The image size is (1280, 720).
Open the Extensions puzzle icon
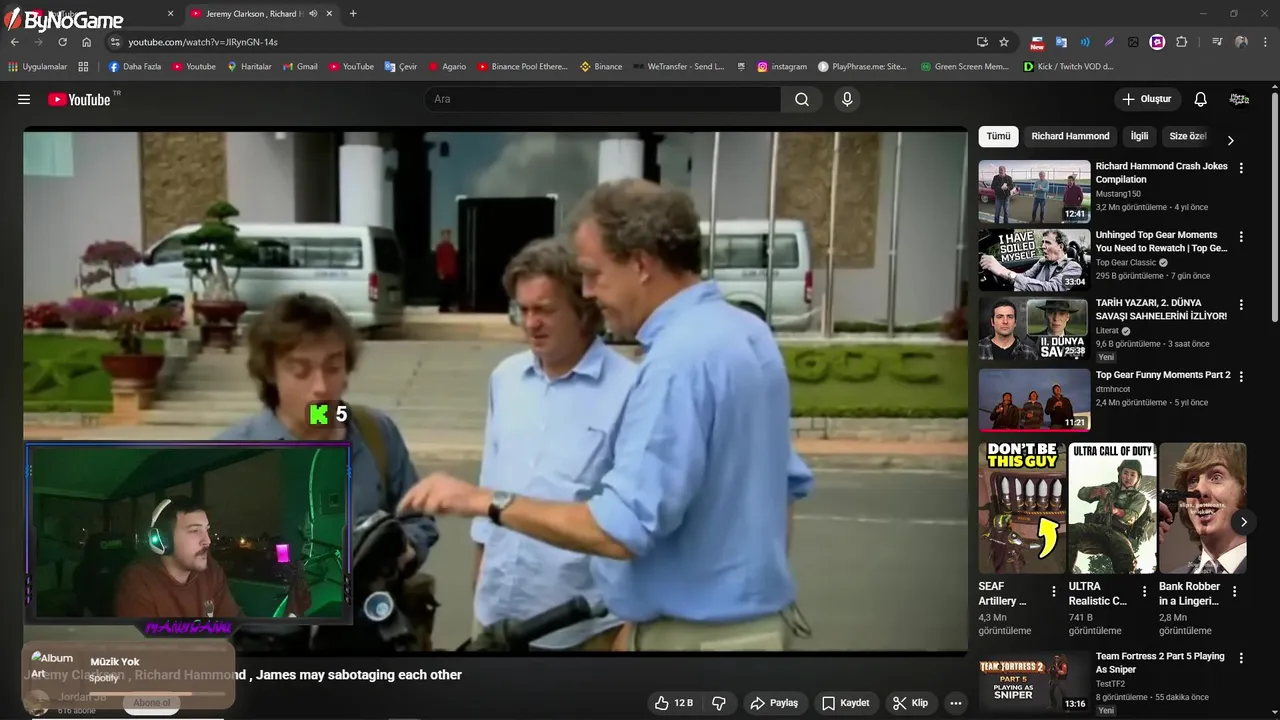pos(1181,42)
